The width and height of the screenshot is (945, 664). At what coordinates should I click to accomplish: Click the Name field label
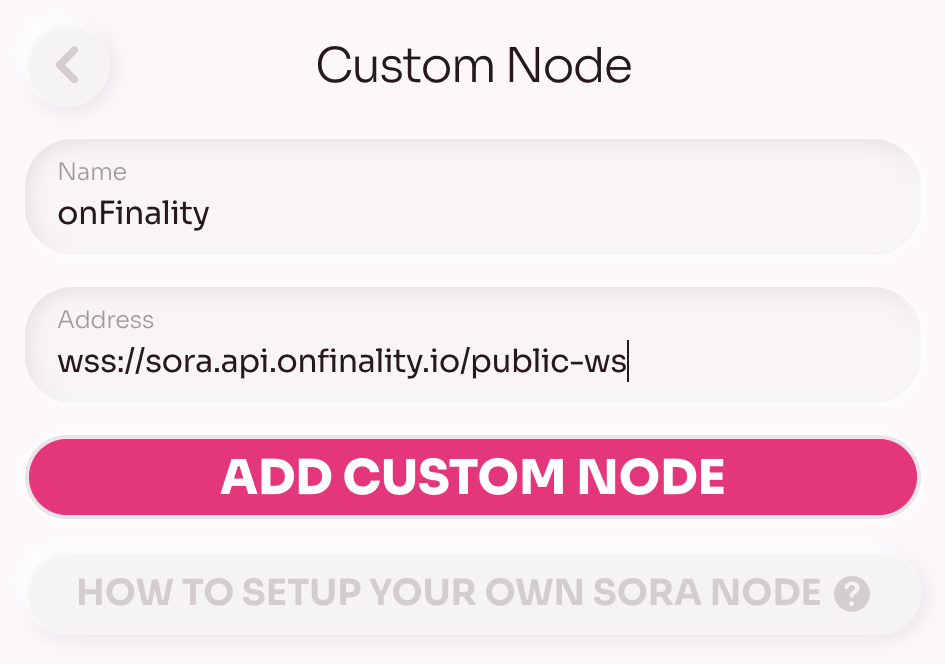coord(92,172)
